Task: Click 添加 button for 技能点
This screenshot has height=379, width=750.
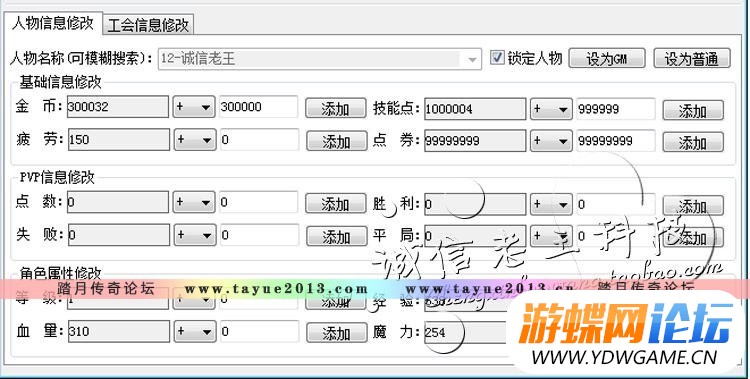Action: click(x=693, y=111)
